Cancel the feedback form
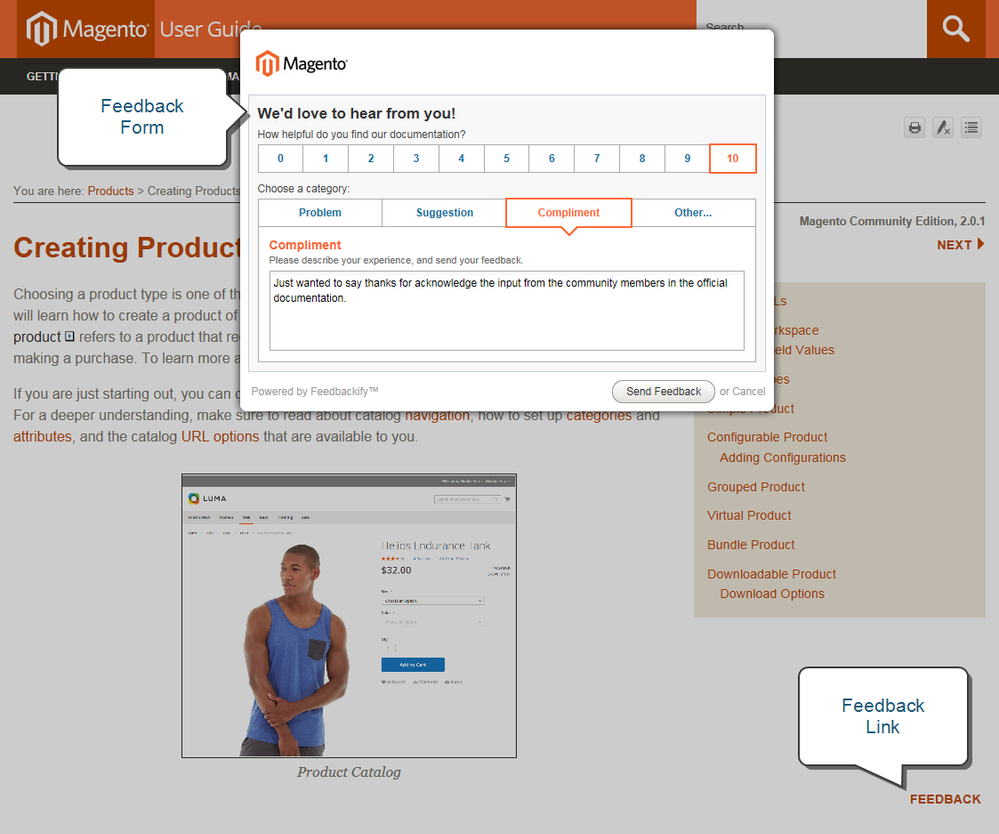The width and height of the screenshot is (999, 834). coord(749,391)
